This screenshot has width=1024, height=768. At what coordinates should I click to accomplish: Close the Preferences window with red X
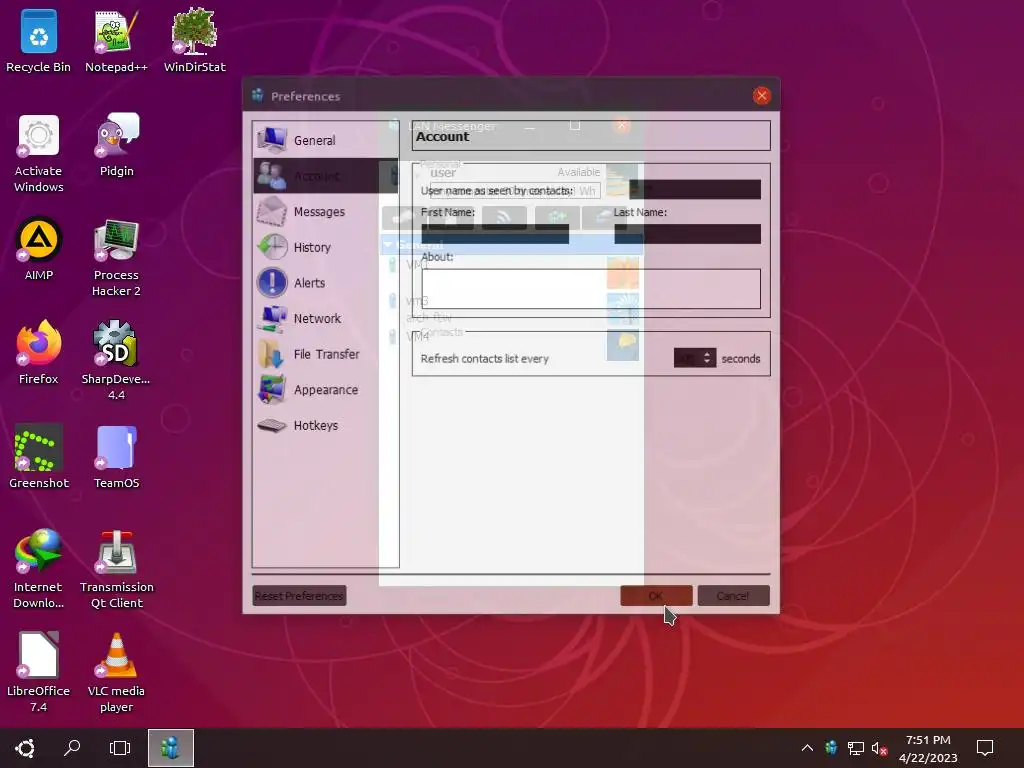click(x=761, y=96)
